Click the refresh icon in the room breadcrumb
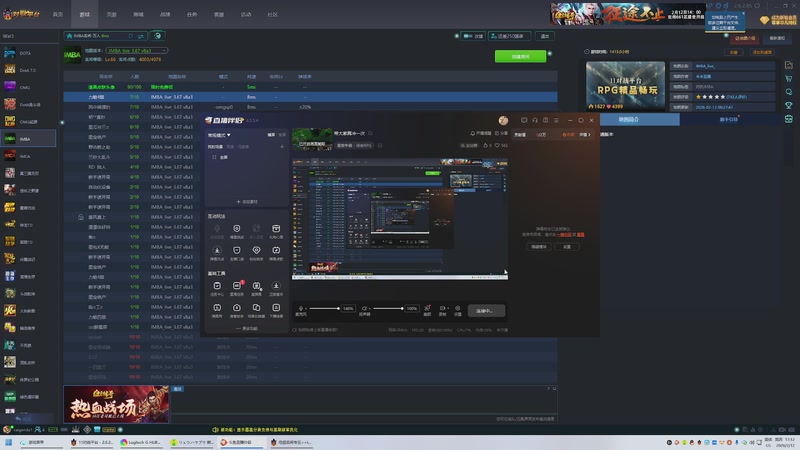This screenshot has height=450, width=800. coord(131,36)
